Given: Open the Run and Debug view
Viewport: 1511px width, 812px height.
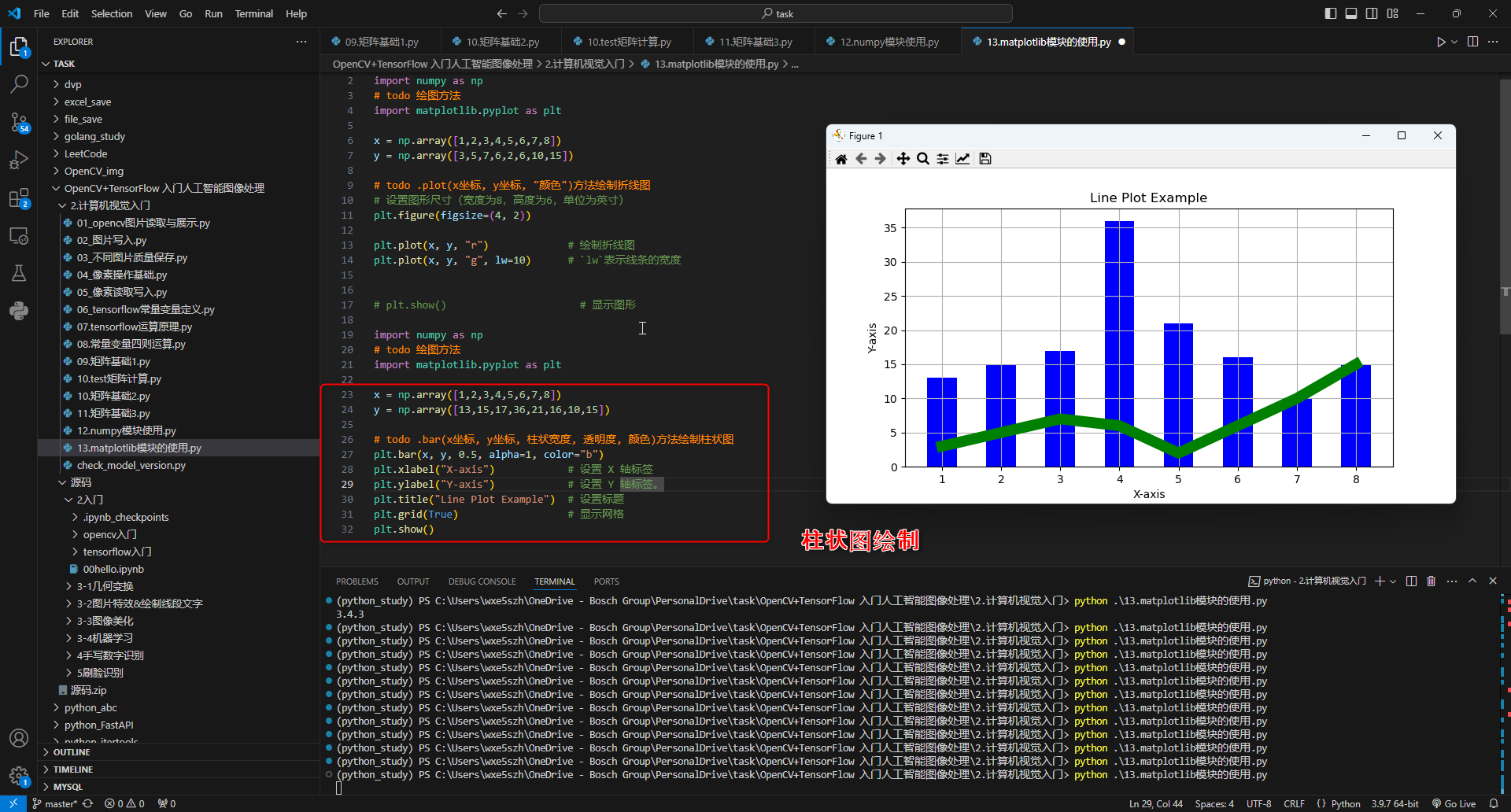Looking at the screenshot, I should click(19, 161).
